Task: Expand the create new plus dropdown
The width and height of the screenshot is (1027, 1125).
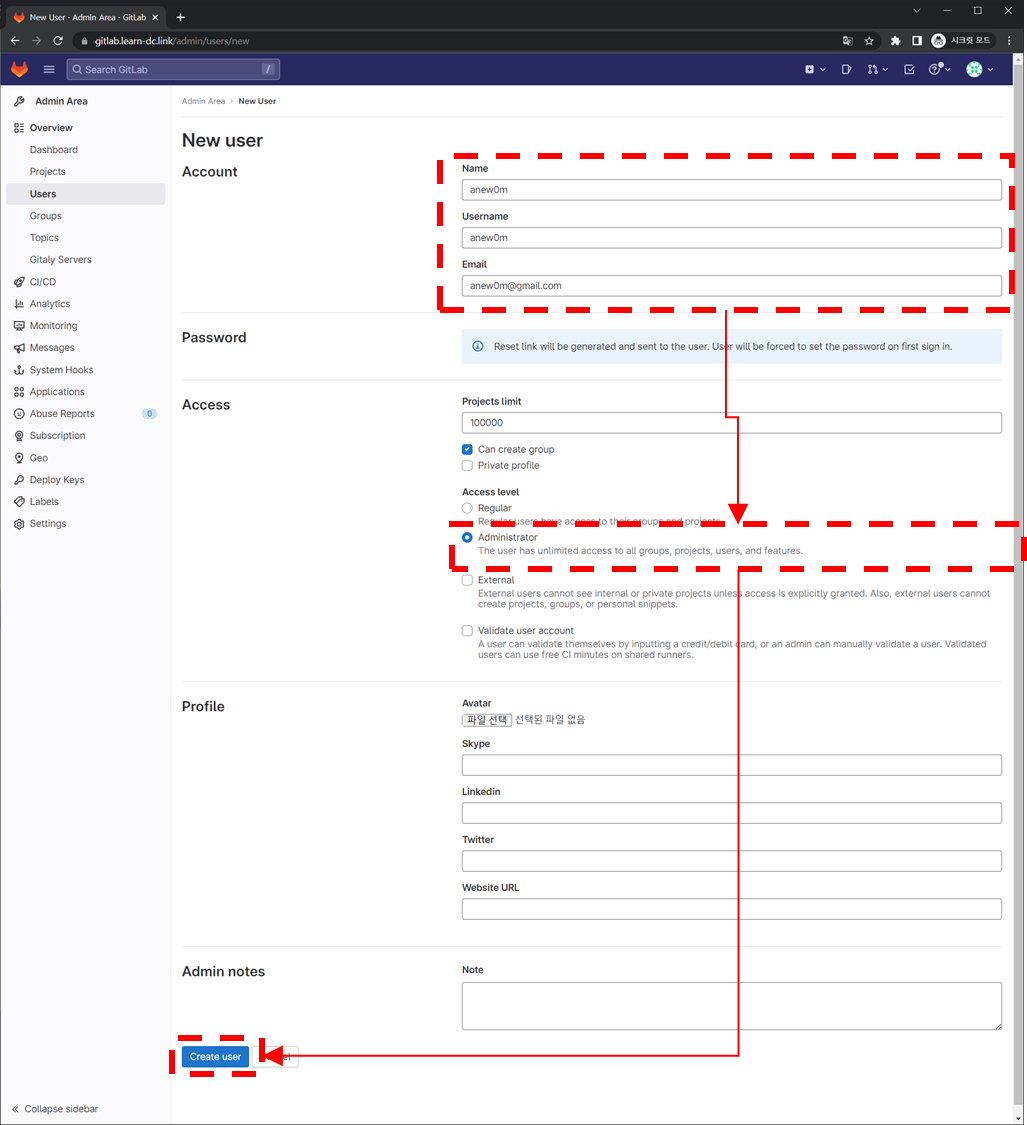Action: [814, 69]
